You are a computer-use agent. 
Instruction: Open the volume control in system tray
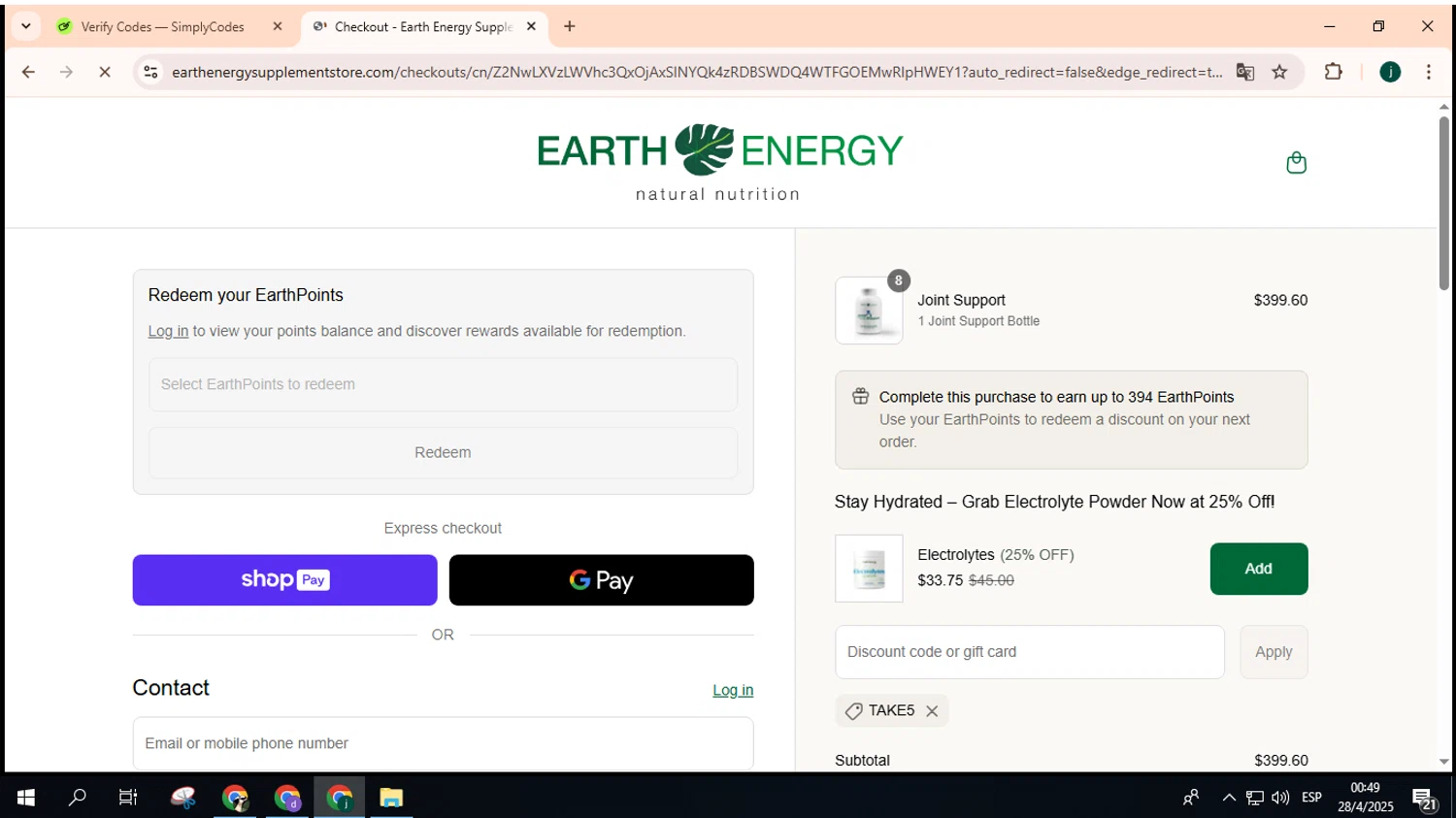point(1280,798)
